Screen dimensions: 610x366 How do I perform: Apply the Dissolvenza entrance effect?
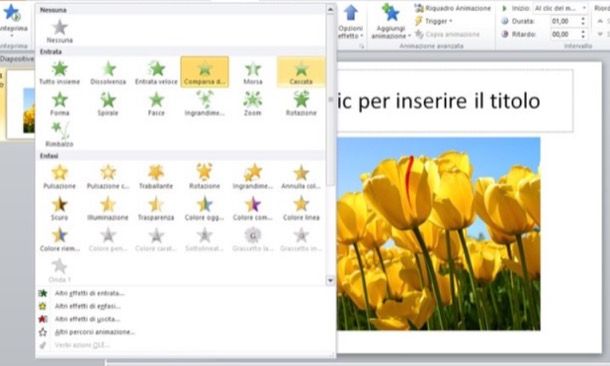108,72
